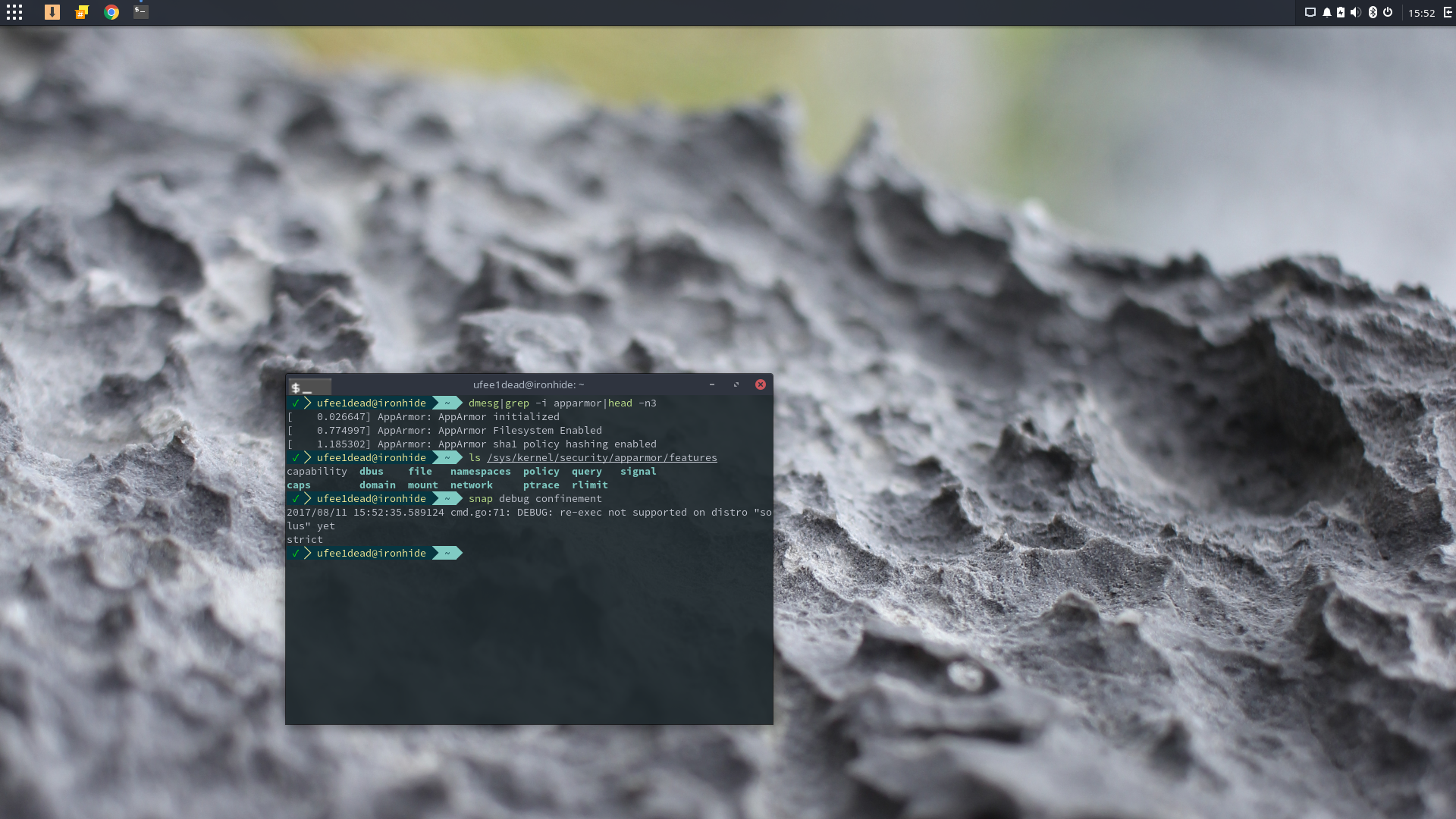This screenshot has height=819, width=1456.
Task: Open the volume speaker indicator
Action: coord(1356,12)
